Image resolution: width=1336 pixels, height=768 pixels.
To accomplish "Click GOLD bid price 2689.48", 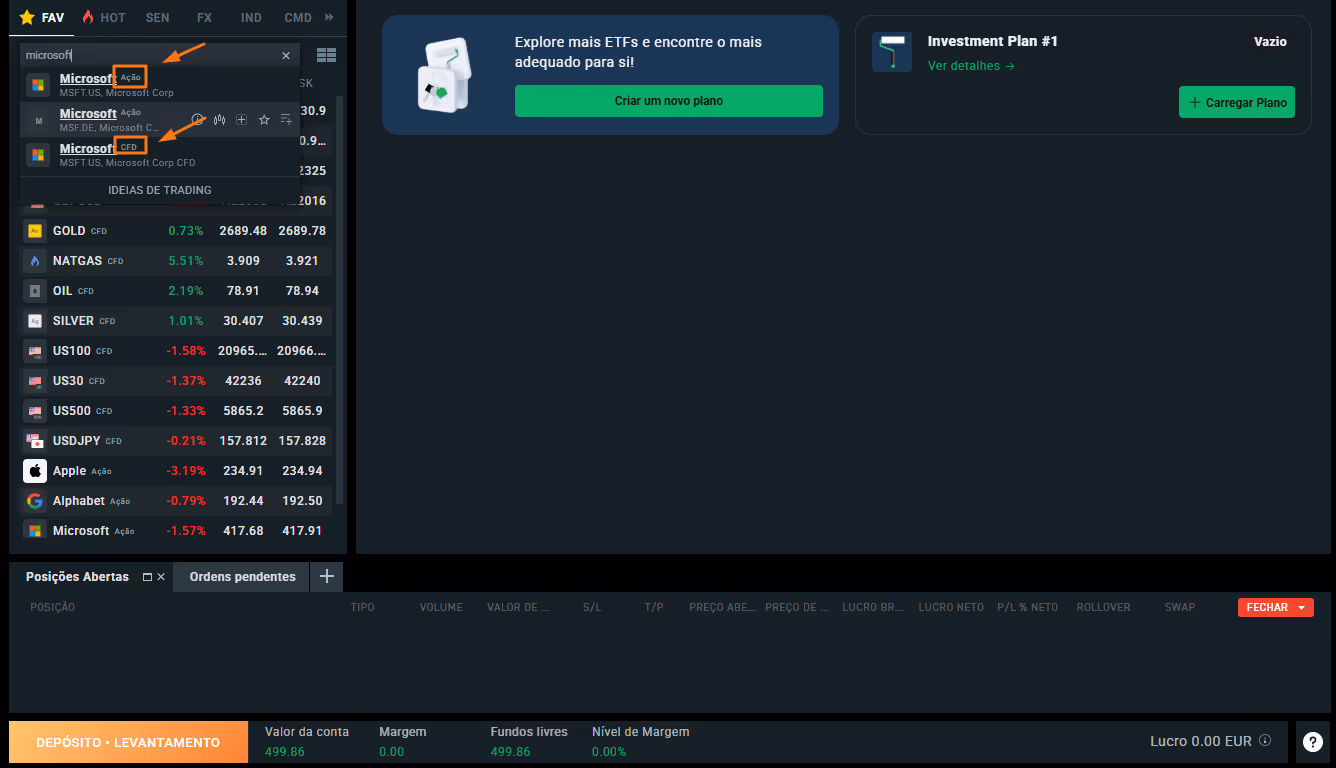I will tap(243, 231).
